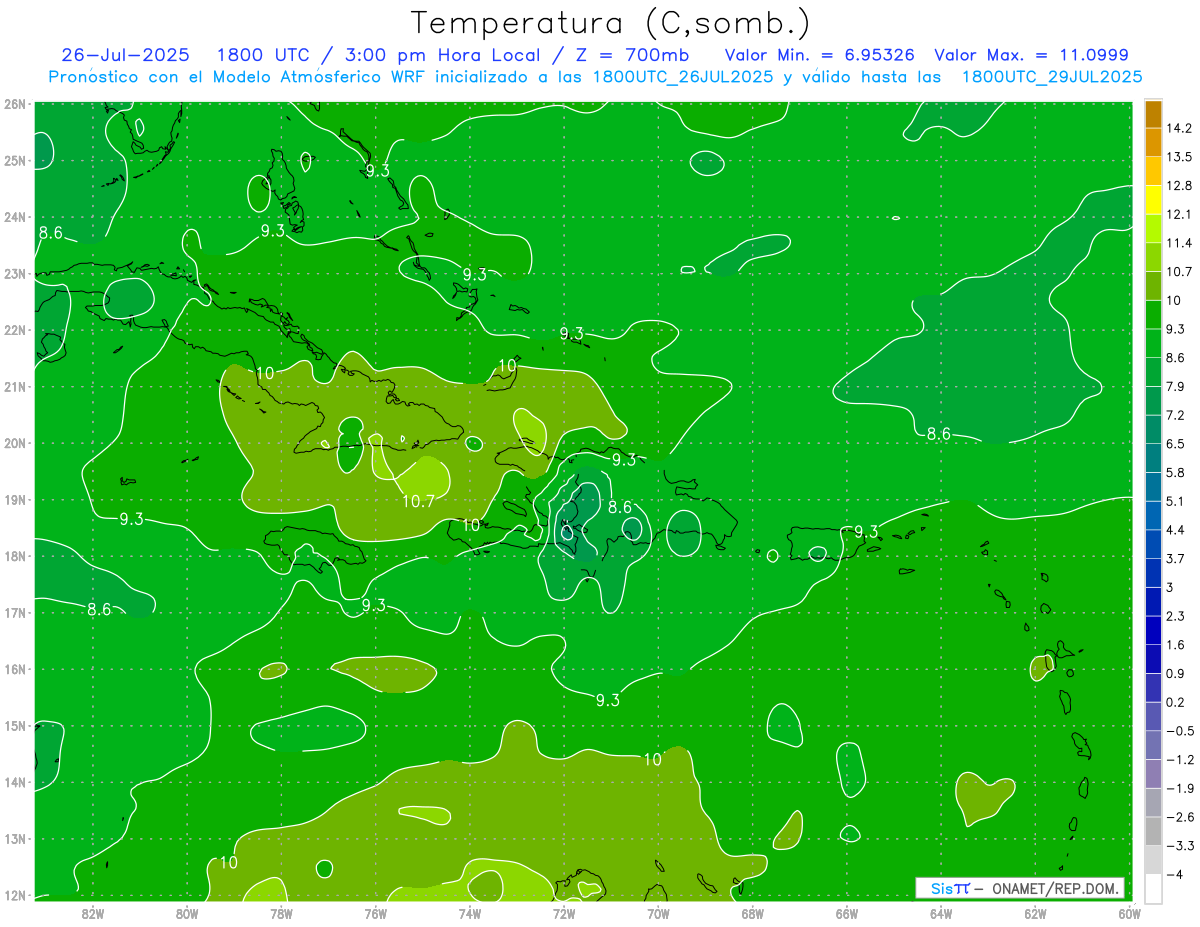Image resolution: width=1200 pixels, height=927 pixels.
Task: Click the '78W' longitude axis label
Action: pyautogui.click(x=281, y=912)
